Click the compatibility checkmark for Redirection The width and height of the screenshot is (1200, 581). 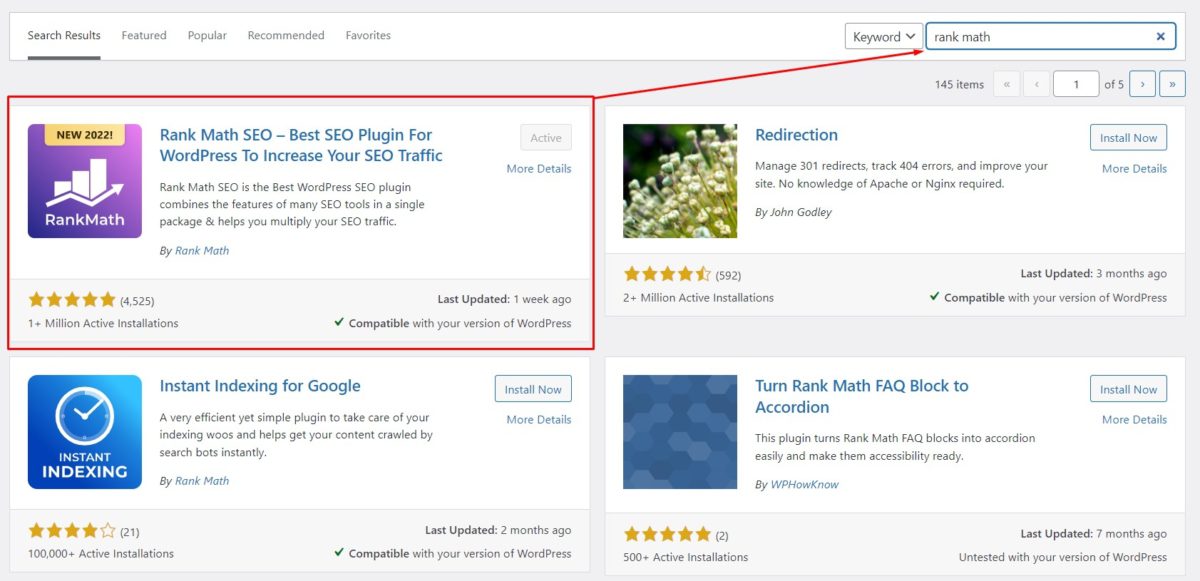click(x=934, y=297)
